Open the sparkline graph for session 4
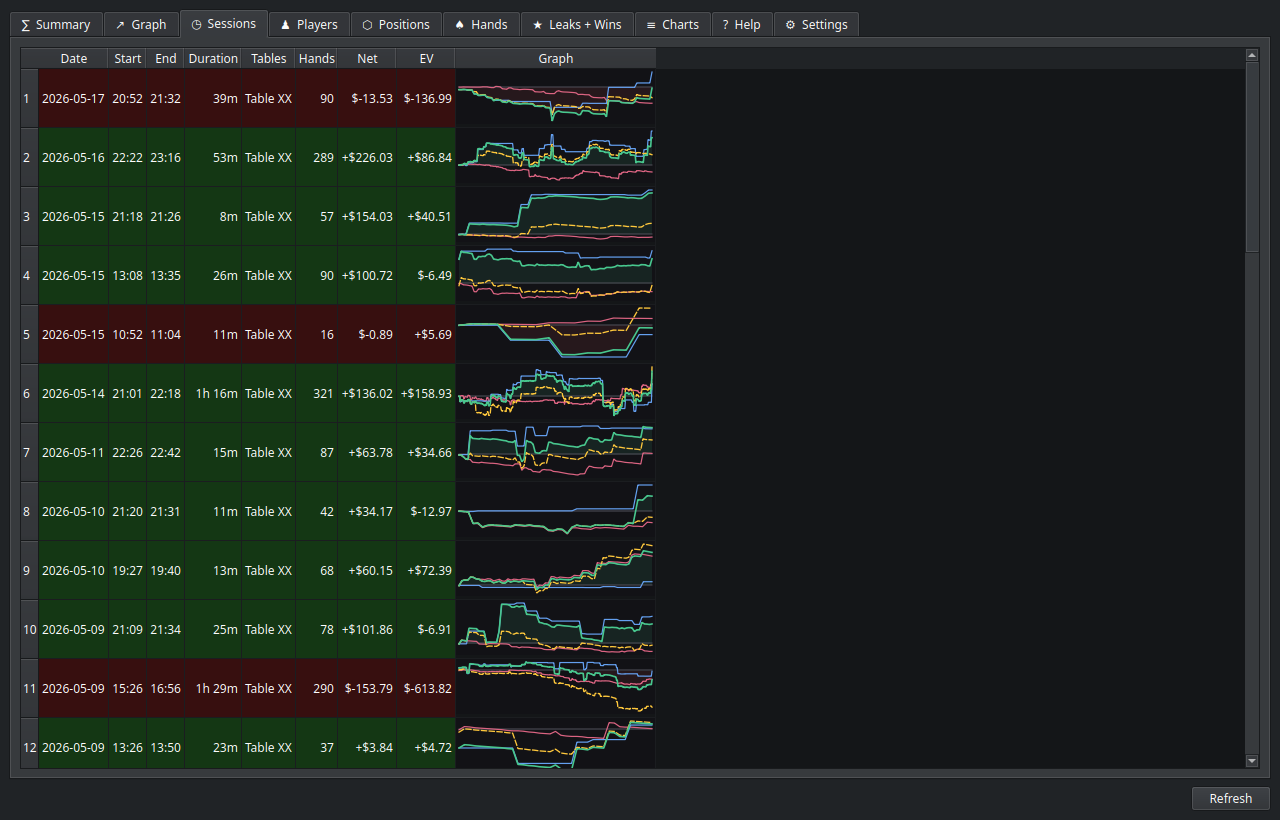The width and height of the screenshot is (1280, 820). pyautogui.click(x=556, y=275)
